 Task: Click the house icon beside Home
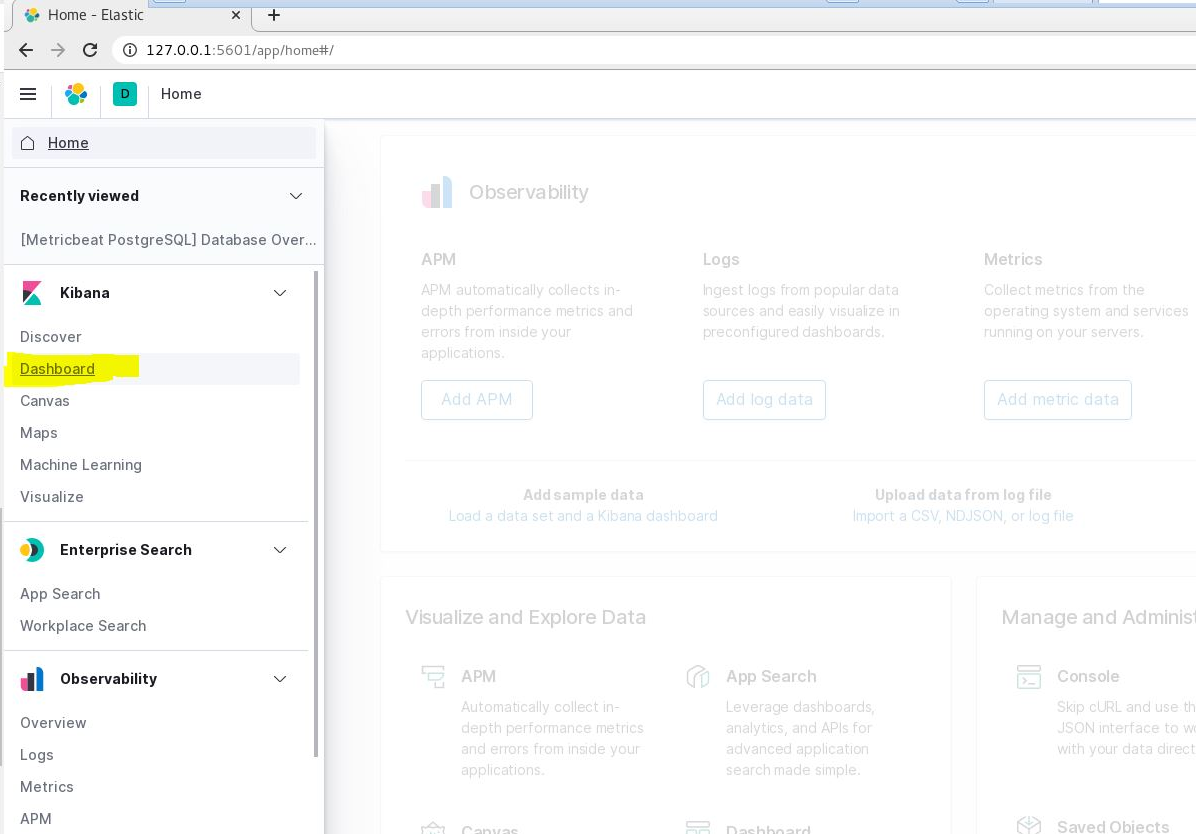[27, 143]
